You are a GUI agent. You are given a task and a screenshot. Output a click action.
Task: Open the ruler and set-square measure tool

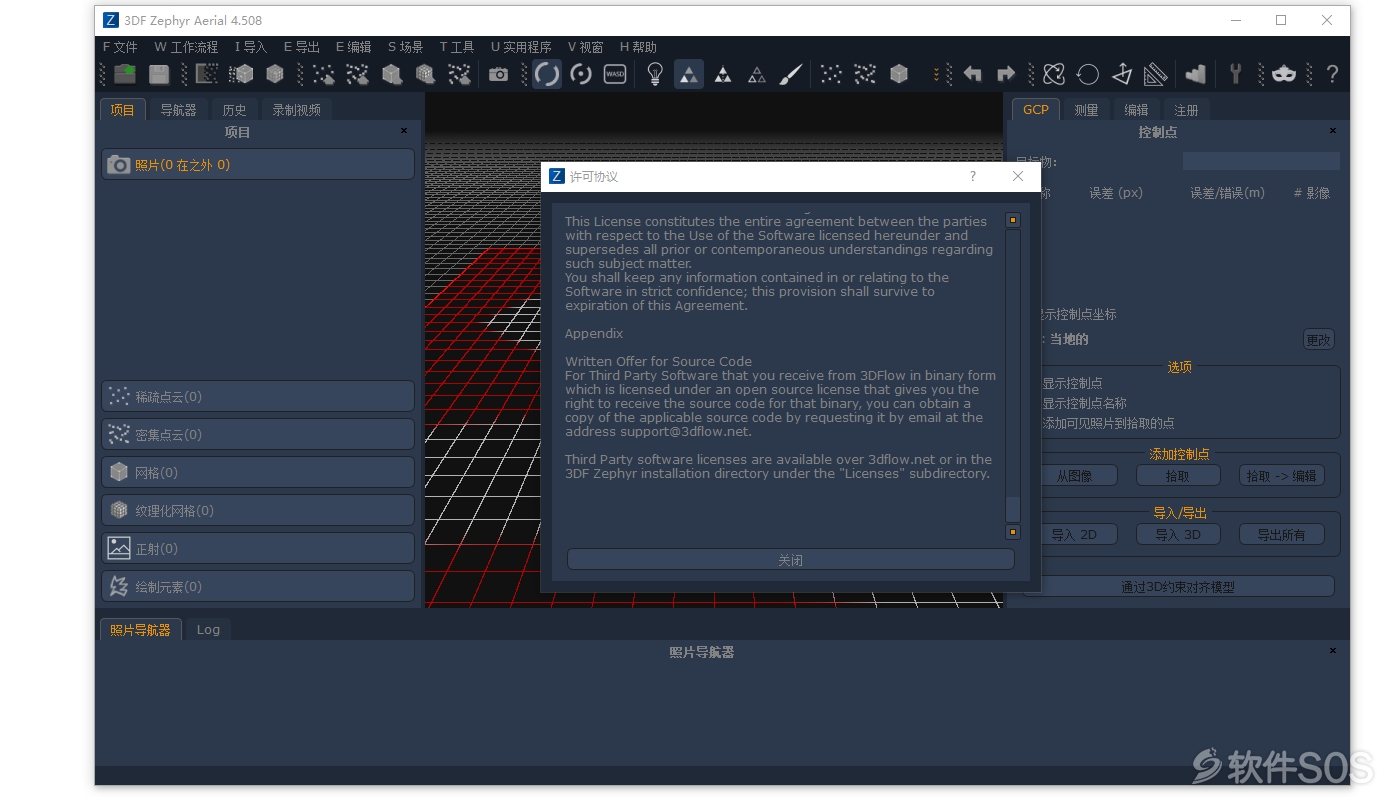click(1156, 74)
